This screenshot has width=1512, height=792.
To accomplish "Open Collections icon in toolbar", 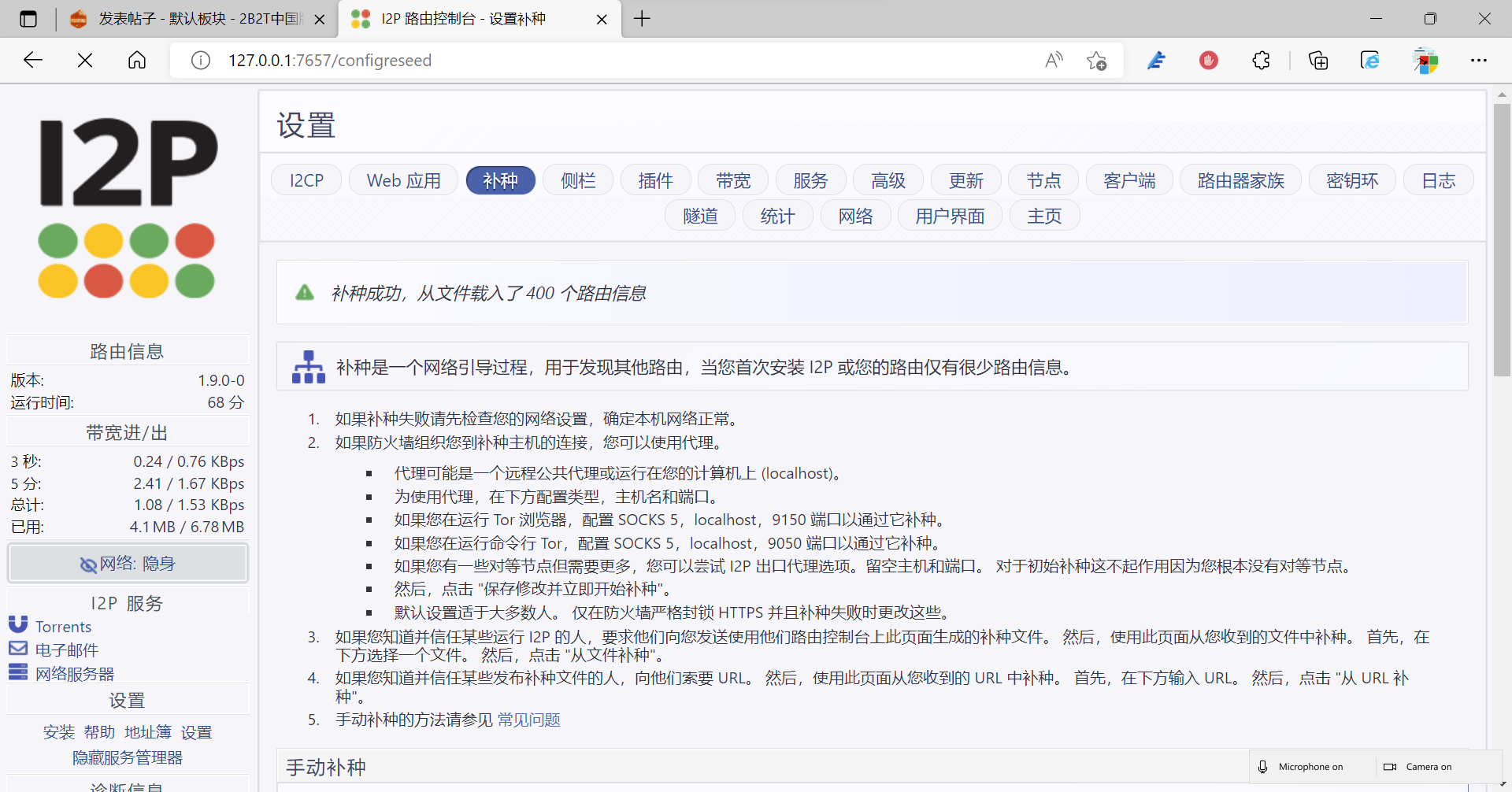I will point(1318,60).
